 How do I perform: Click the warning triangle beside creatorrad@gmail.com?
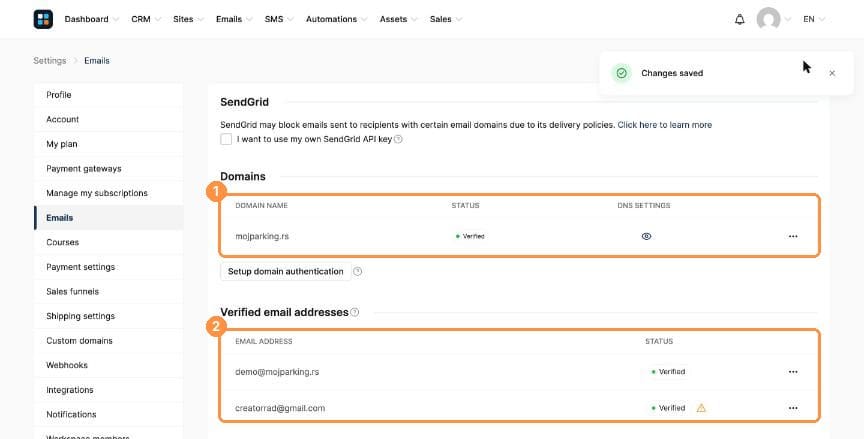(x=701, y=408)
